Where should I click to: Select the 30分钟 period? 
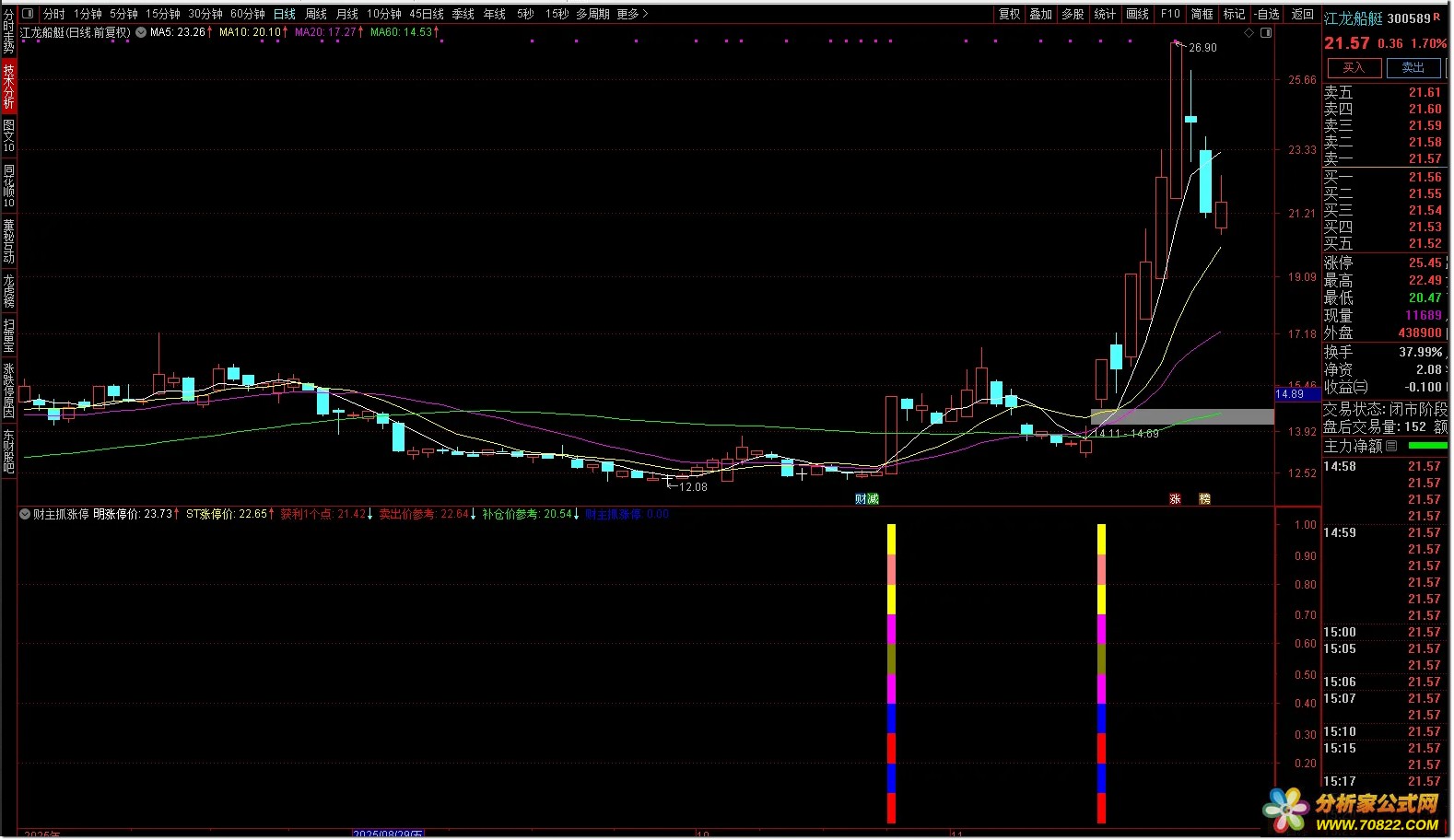(x=205, y=14)
